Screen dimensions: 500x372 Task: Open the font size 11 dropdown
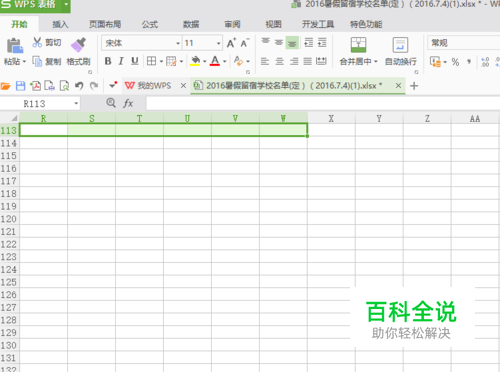(x=219, y=43)
